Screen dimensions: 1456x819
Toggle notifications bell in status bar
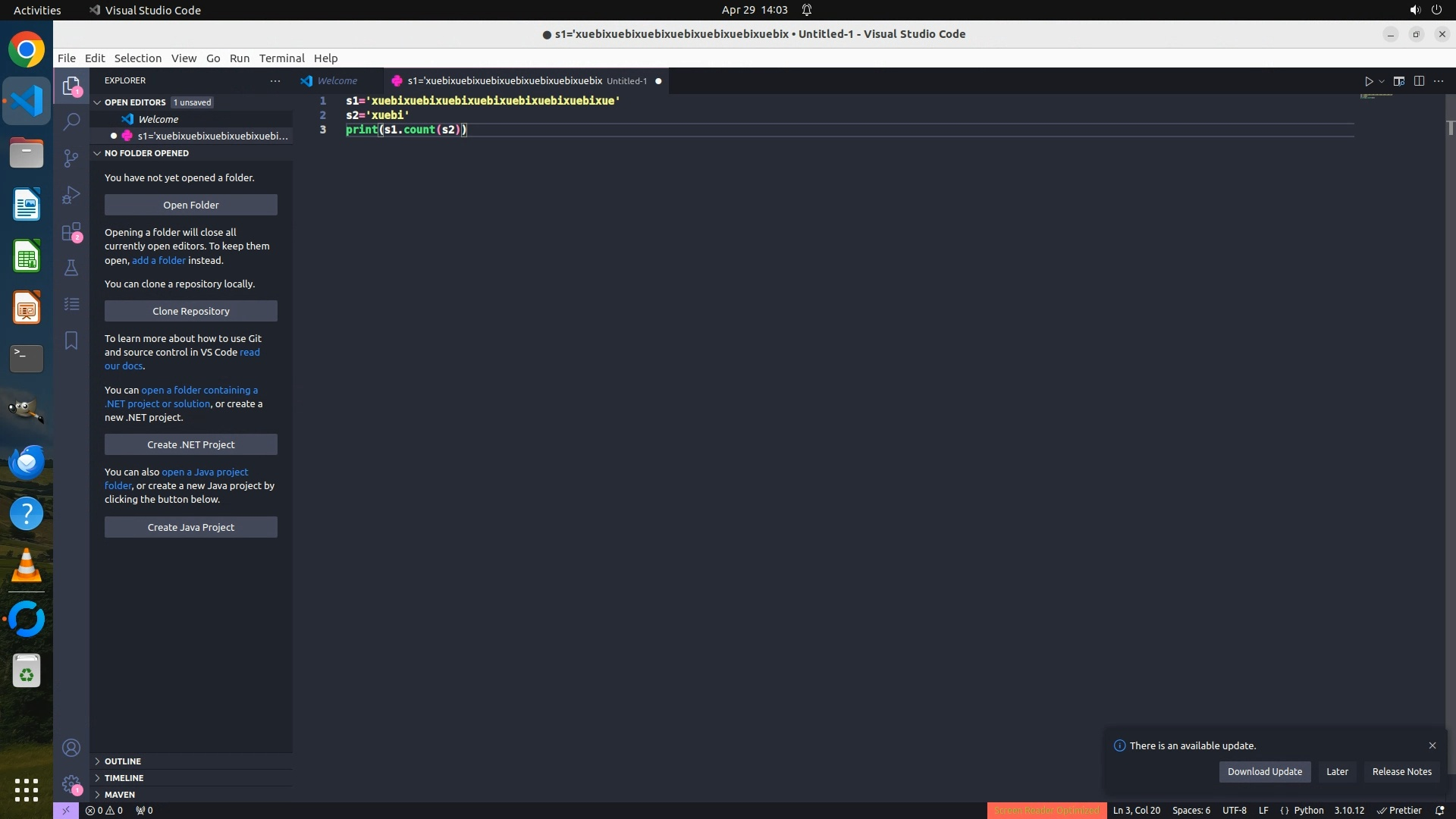(1440, 811)
